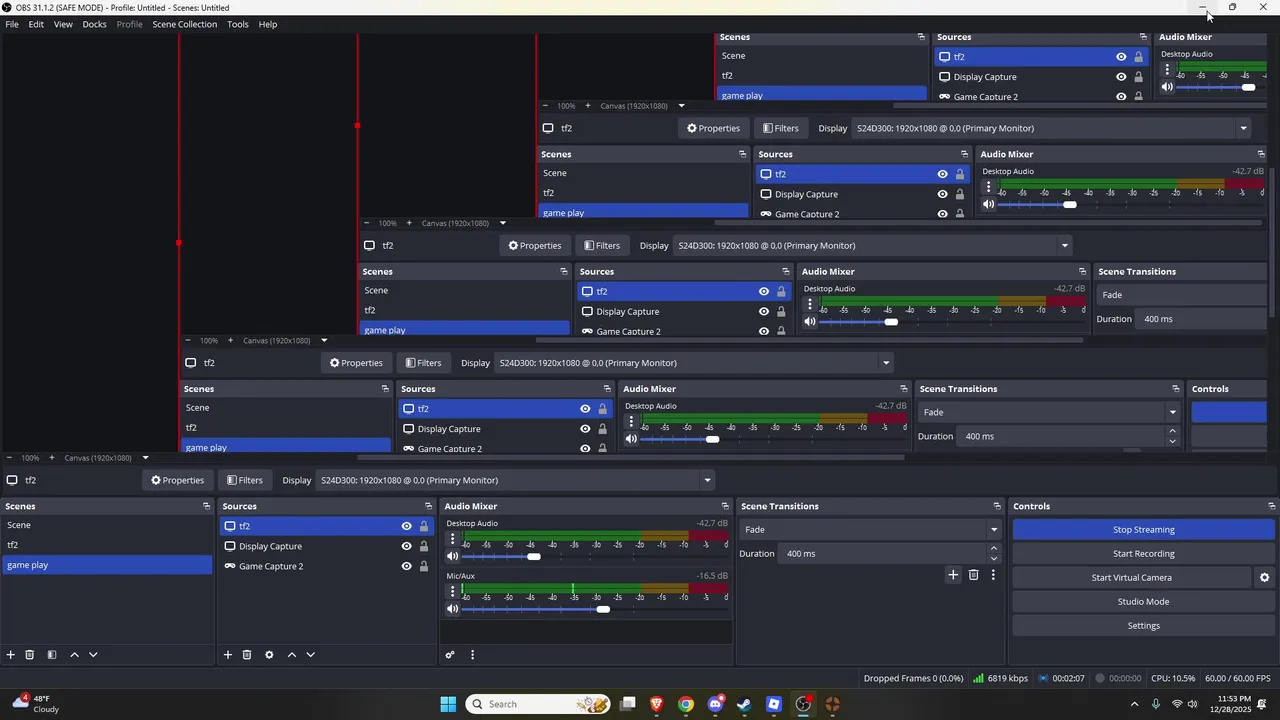Move source up in Sources dock

coord(292,655)
